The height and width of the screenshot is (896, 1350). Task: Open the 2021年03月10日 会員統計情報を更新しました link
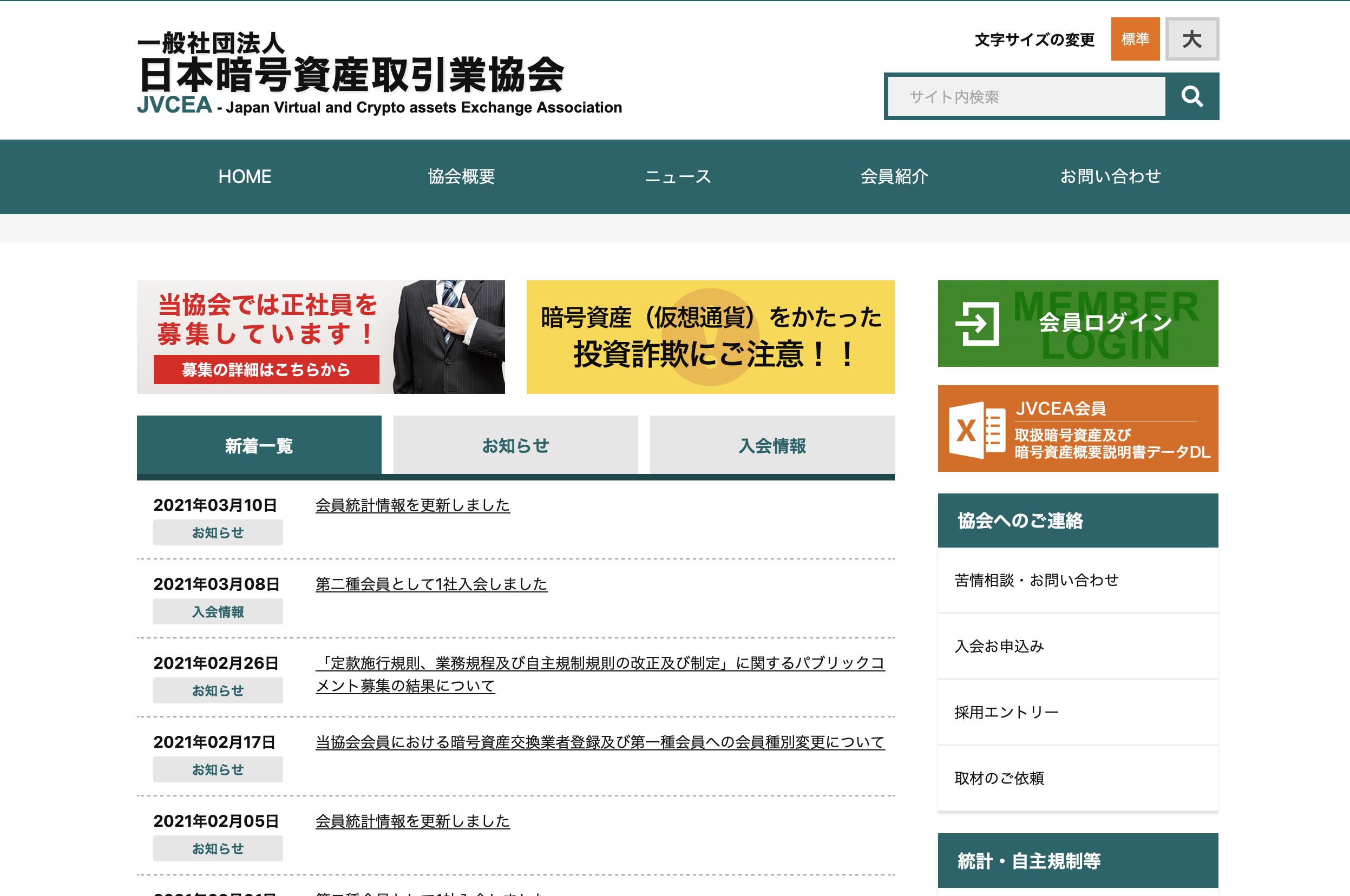(412, 505)
